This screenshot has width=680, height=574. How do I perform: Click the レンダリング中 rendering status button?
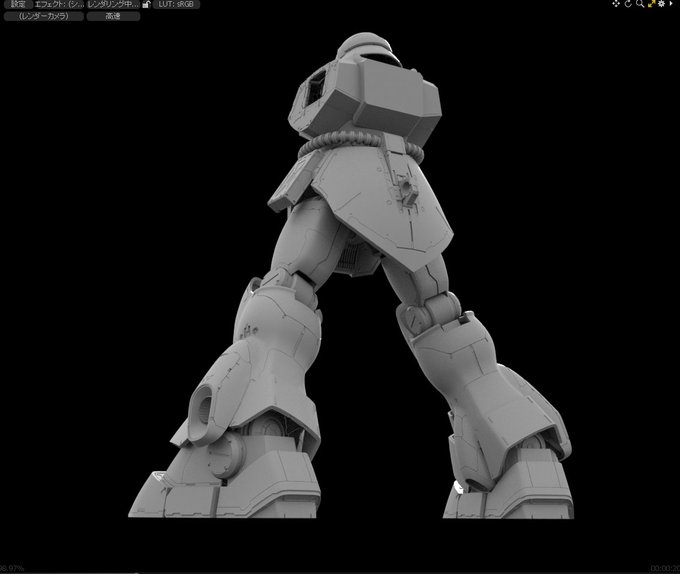point(113,4)
